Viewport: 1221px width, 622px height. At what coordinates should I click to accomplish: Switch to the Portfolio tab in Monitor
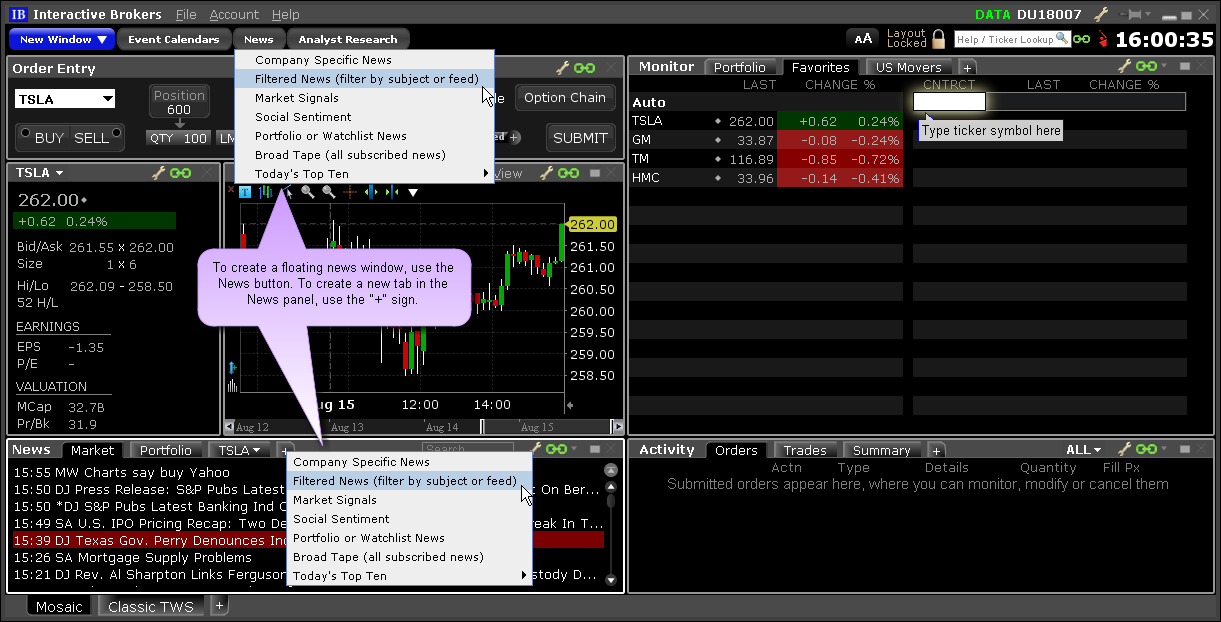coord(740,68)
